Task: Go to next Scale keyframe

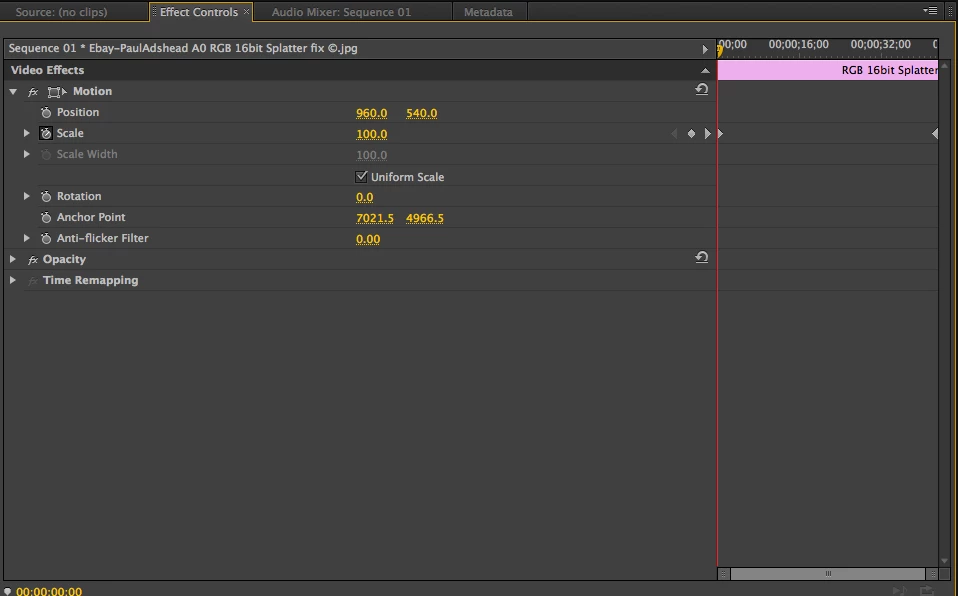Action: (x=708, y=133)
